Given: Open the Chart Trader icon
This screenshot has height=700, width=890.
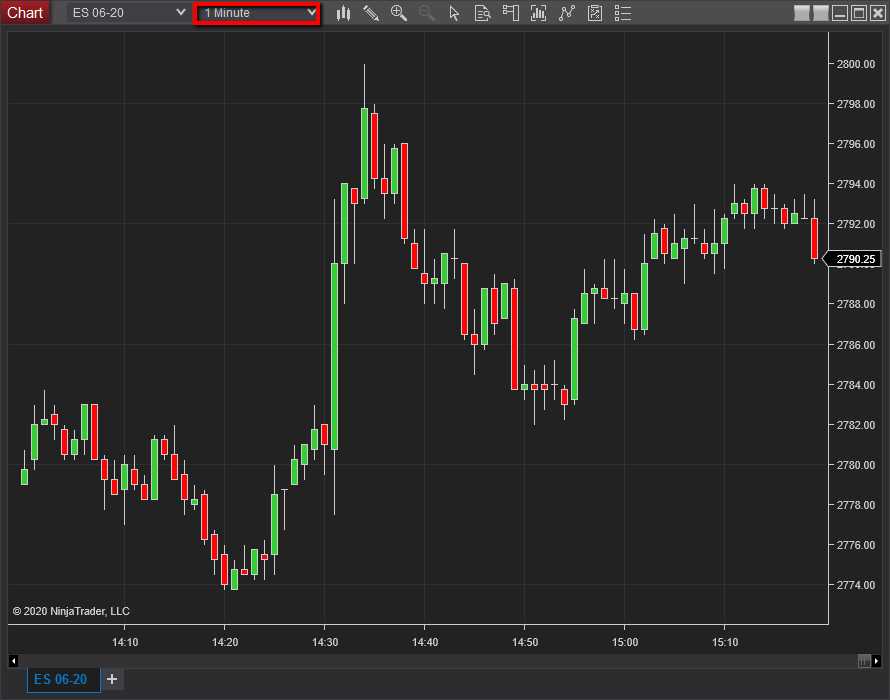Looking at the screenshot, I should point(510,13).
